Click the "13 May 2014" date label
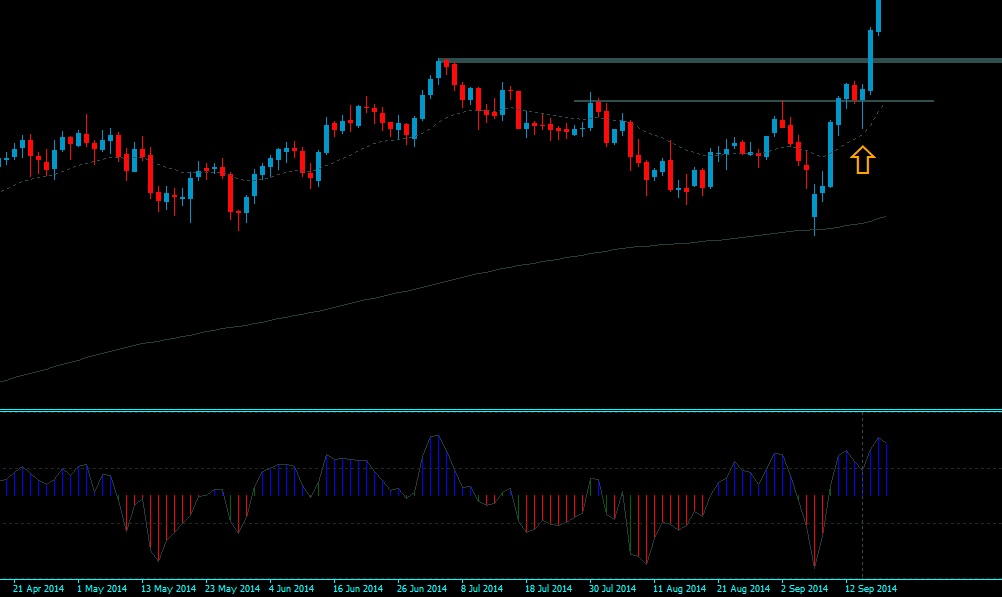Viewport: 1002px width, 597px height. 168,588
